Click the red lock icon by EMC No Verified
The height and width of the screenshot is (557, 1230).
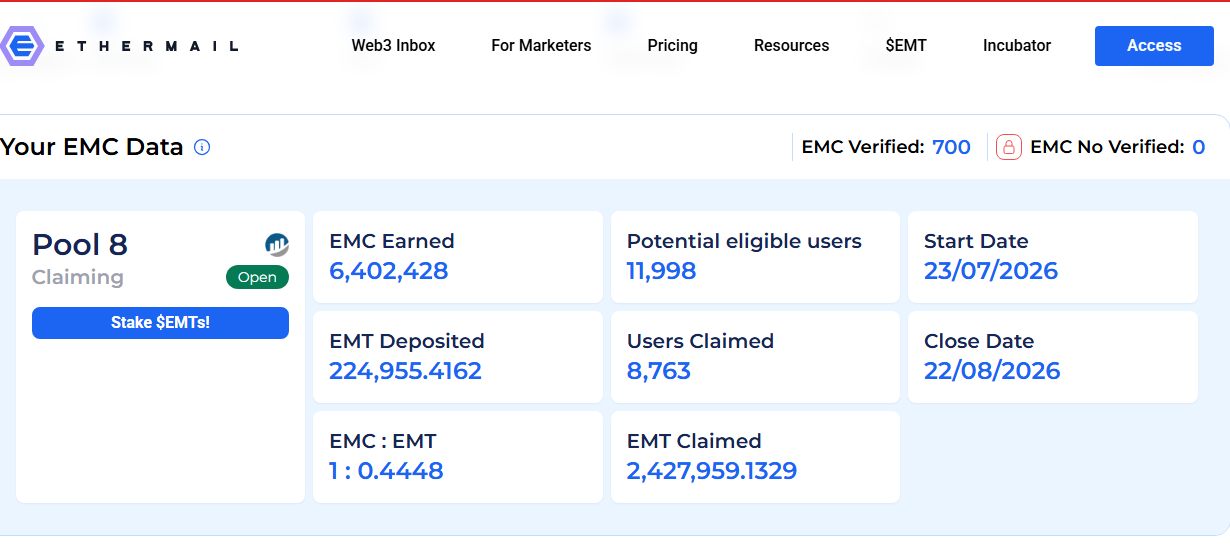[1009, 147]
